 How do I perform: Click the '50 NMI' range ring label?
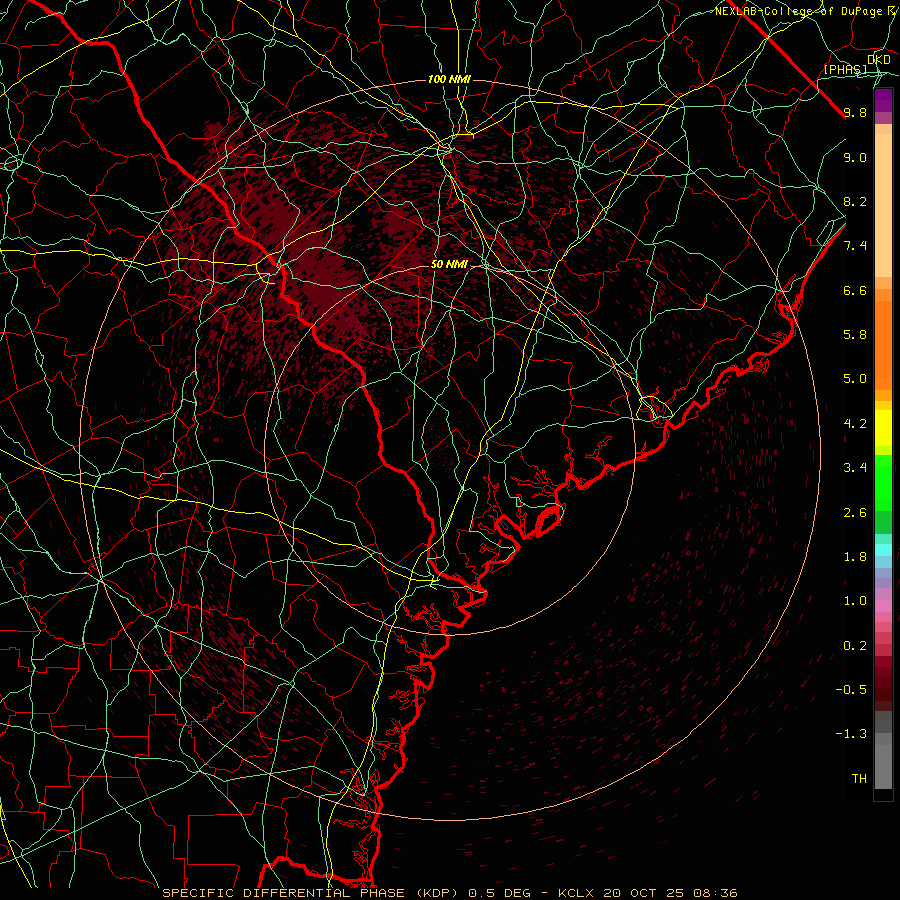click(449, 264)
